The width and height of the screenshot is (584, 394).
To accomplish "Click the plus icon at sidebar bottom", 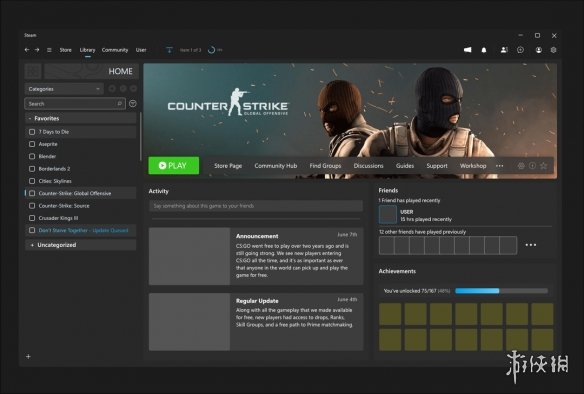I will tap(28, 356).
